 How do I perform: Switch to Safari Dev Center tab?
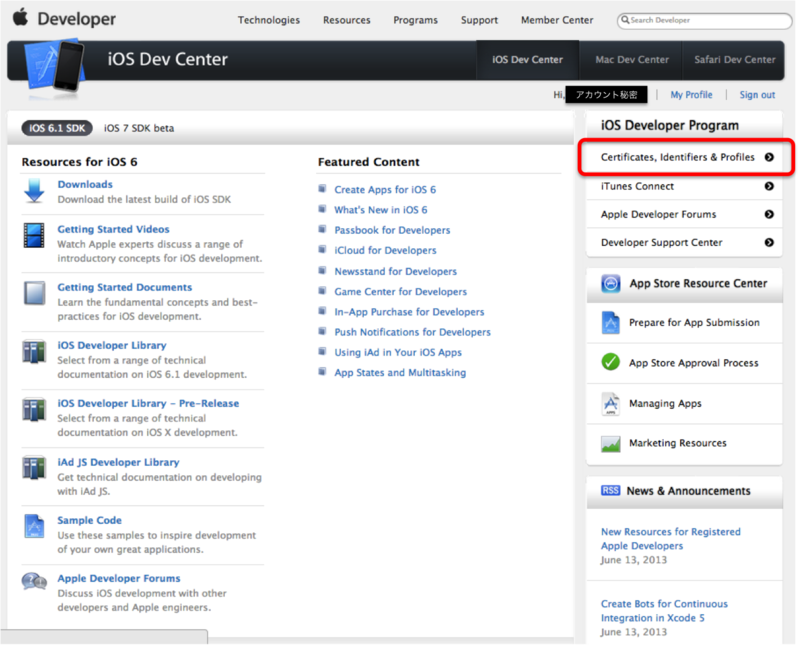(734, 60)
